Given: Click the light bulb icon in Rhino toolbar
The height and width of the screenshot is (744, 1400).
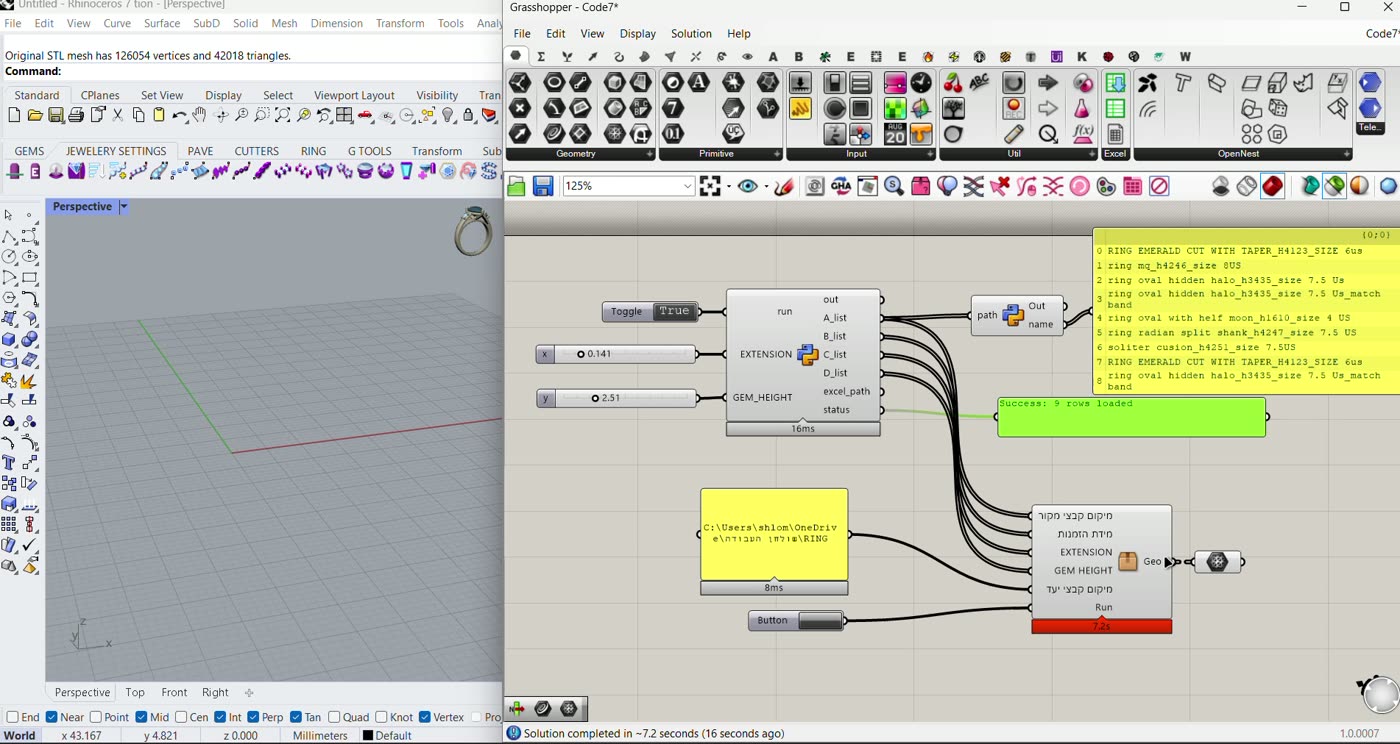Looking at the screenshot, I should pyautogui.click(x=448, y=116).
